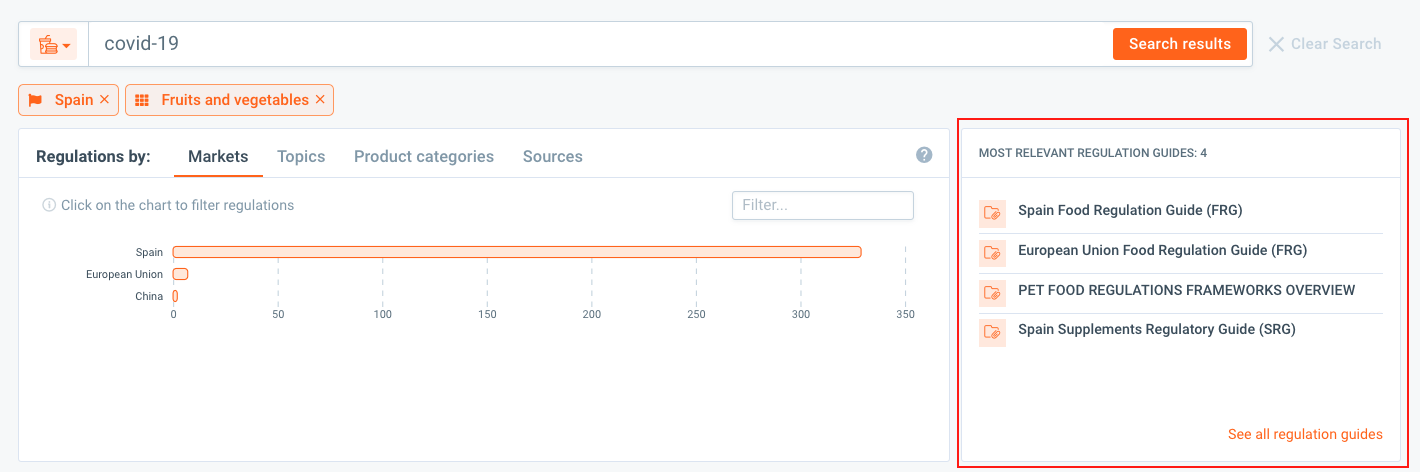Viewport: 1420px width, 472px height.
Task: Click the info icon near chart hint
Action: click(49, 205)
